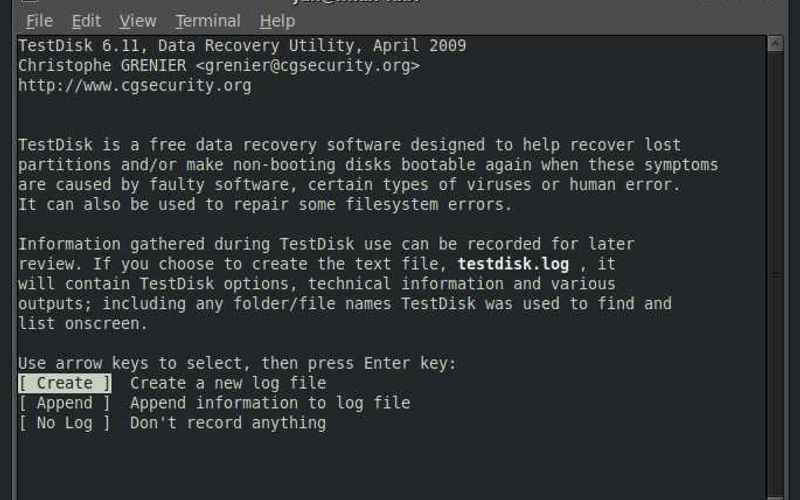Choose the [ Append ] log option

coord(65,403)
